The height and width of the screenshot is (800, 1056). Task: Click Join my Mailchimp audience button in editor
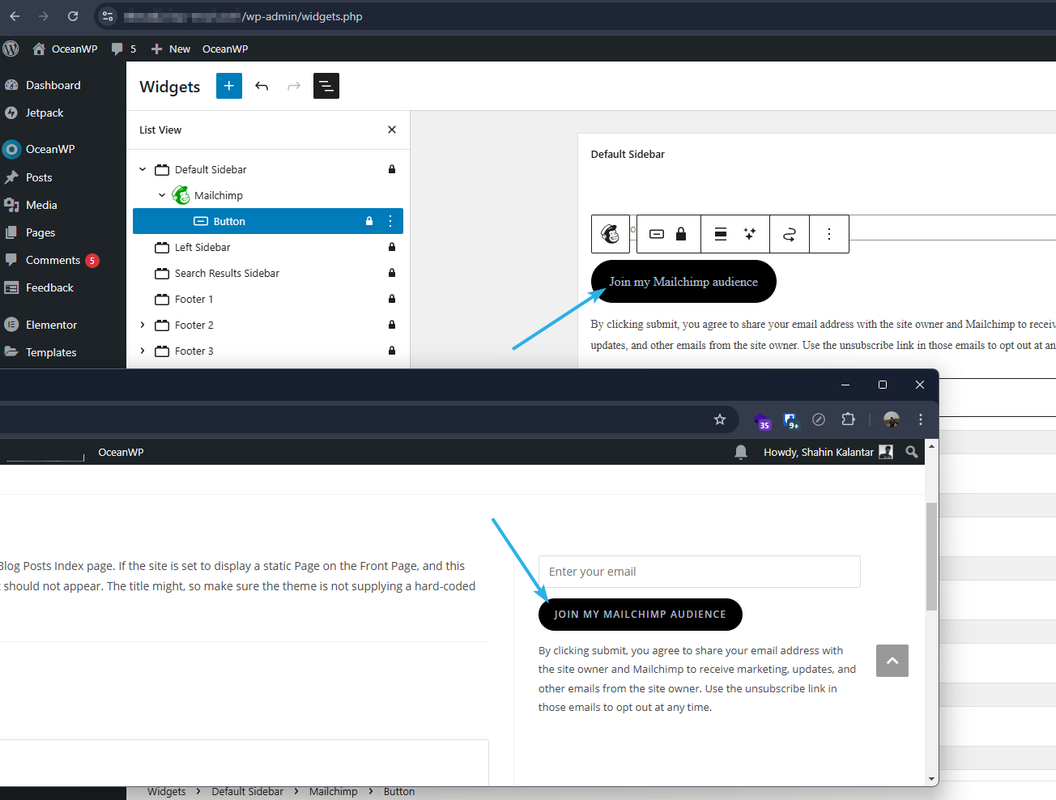pos(684,281)
